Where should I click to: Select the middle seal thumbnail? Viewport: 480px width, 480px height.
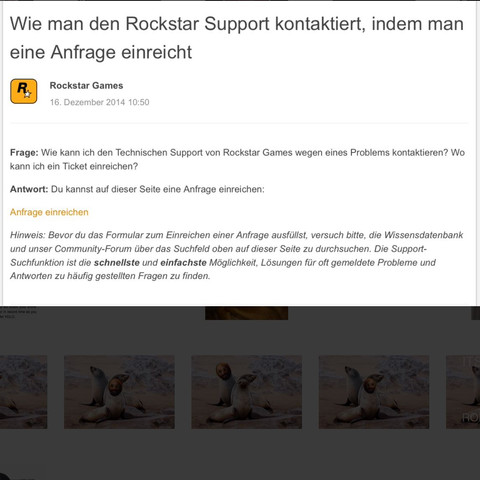tap(247, 392)
